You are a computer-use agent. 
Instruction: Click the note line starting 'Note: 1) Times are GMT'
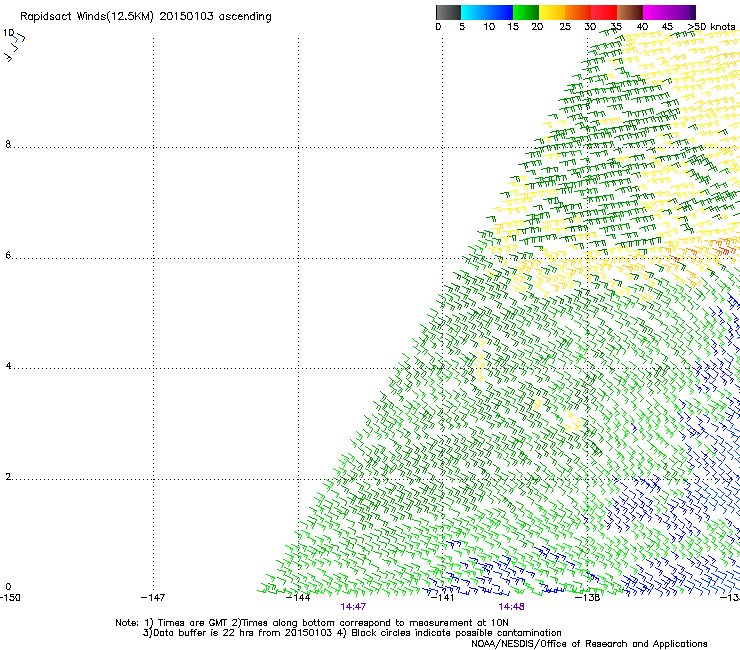(312, 623)
